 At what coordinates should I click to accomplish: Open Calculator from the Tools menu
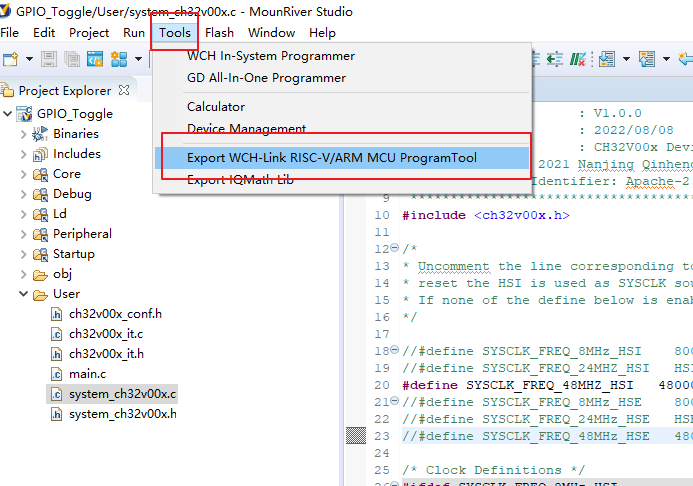point(216,107)
